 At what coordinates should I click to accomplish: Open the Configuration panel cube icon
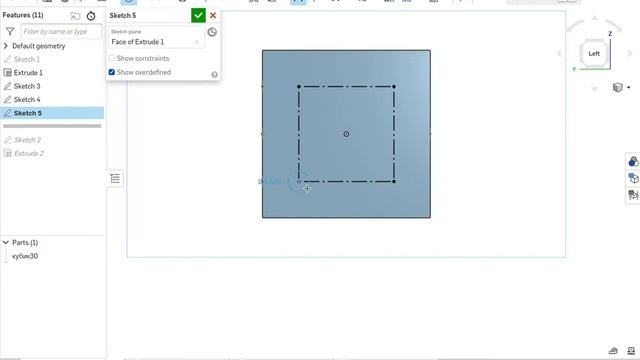click(x=633, y=178)
